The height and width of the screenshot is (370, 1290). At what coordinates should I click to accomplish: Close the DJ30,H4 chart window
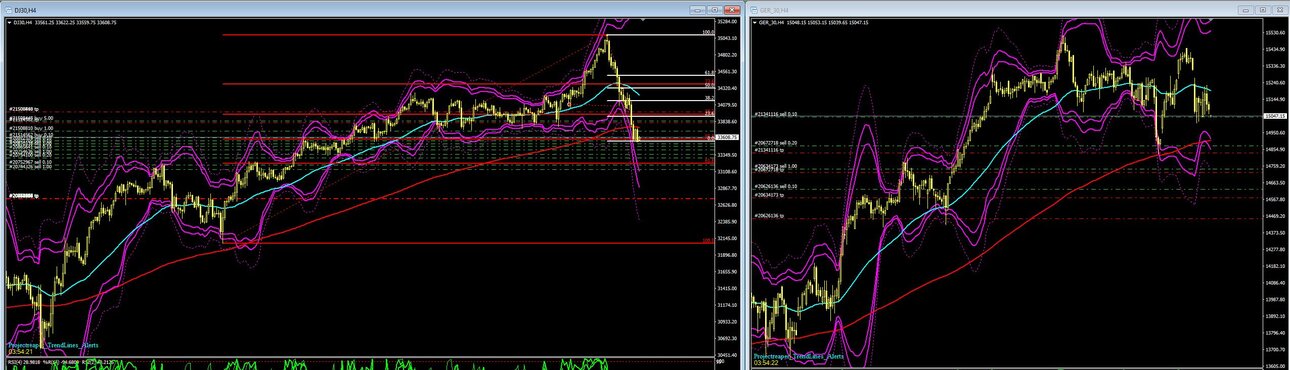[732, 9]
